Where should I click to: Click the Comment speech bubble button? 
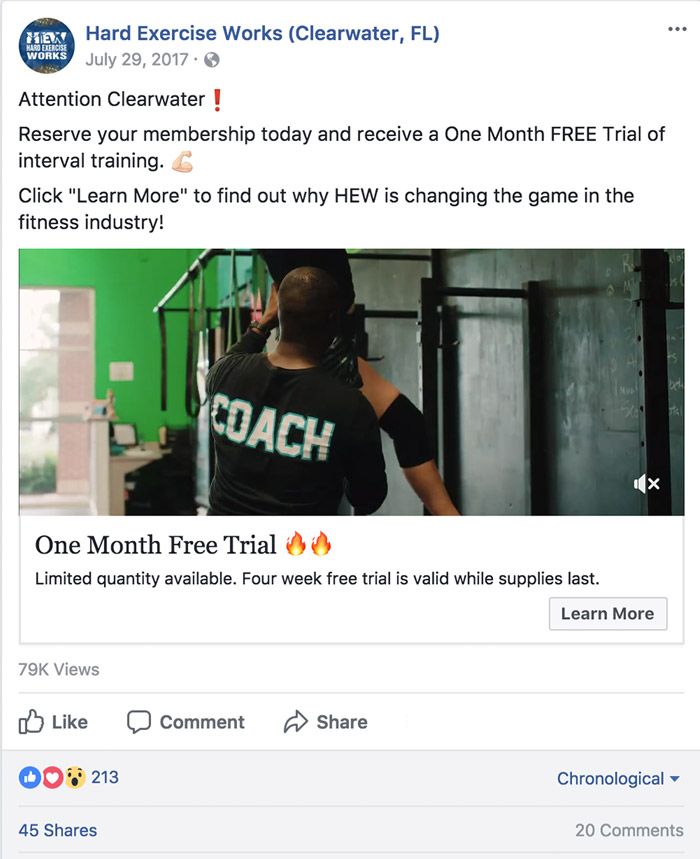click(186, 722)
